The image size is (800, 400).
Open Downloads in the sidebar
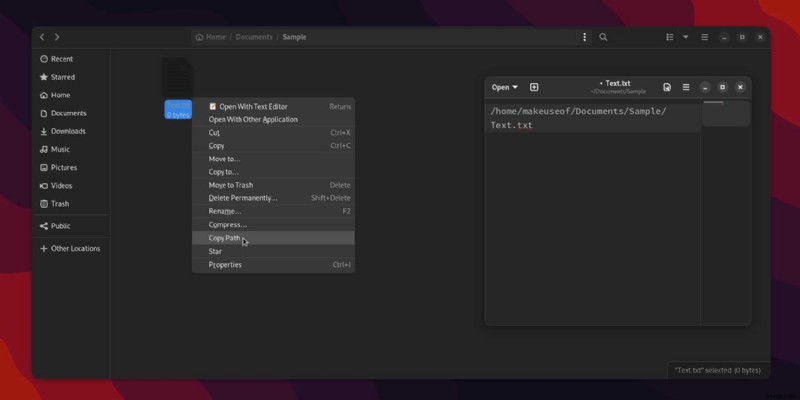[x=71, y=131]
